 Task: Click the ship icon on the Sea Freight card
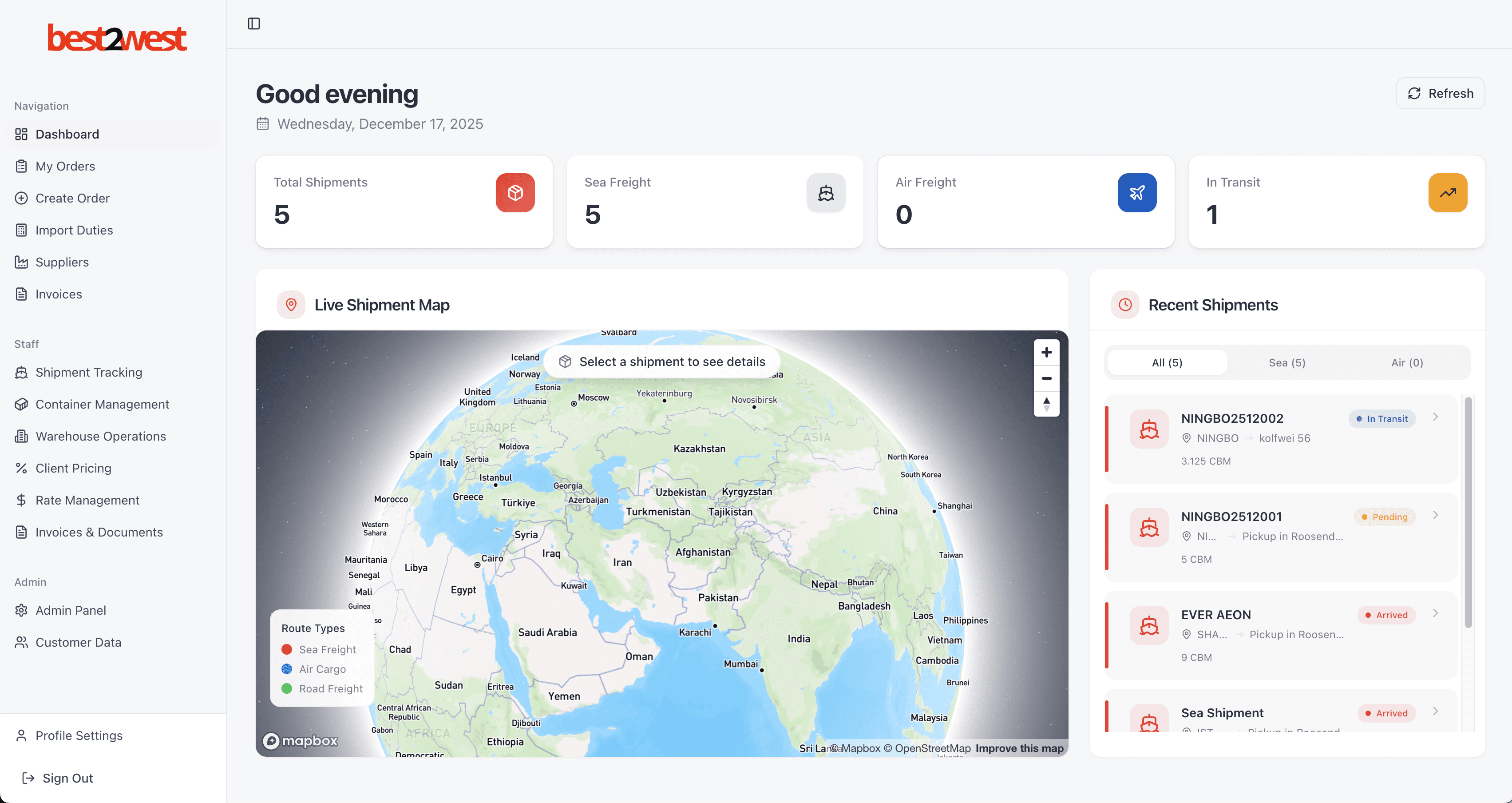pos(827,192)
